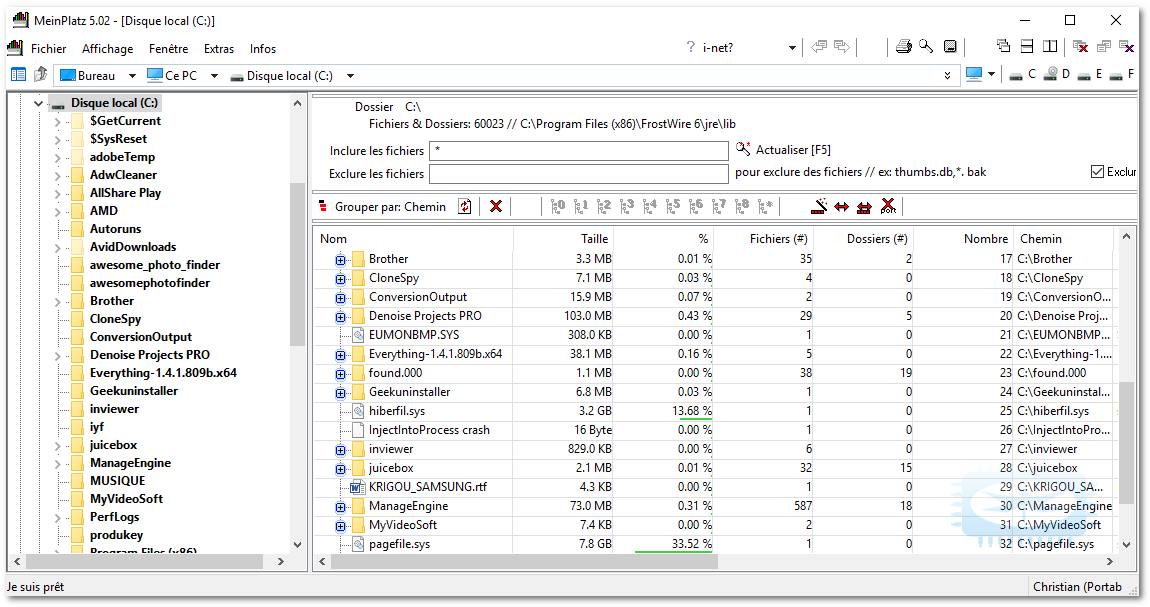Open the Fichier menu
The height and width of the screenshot is (607, 1150).
pos(48,48)
